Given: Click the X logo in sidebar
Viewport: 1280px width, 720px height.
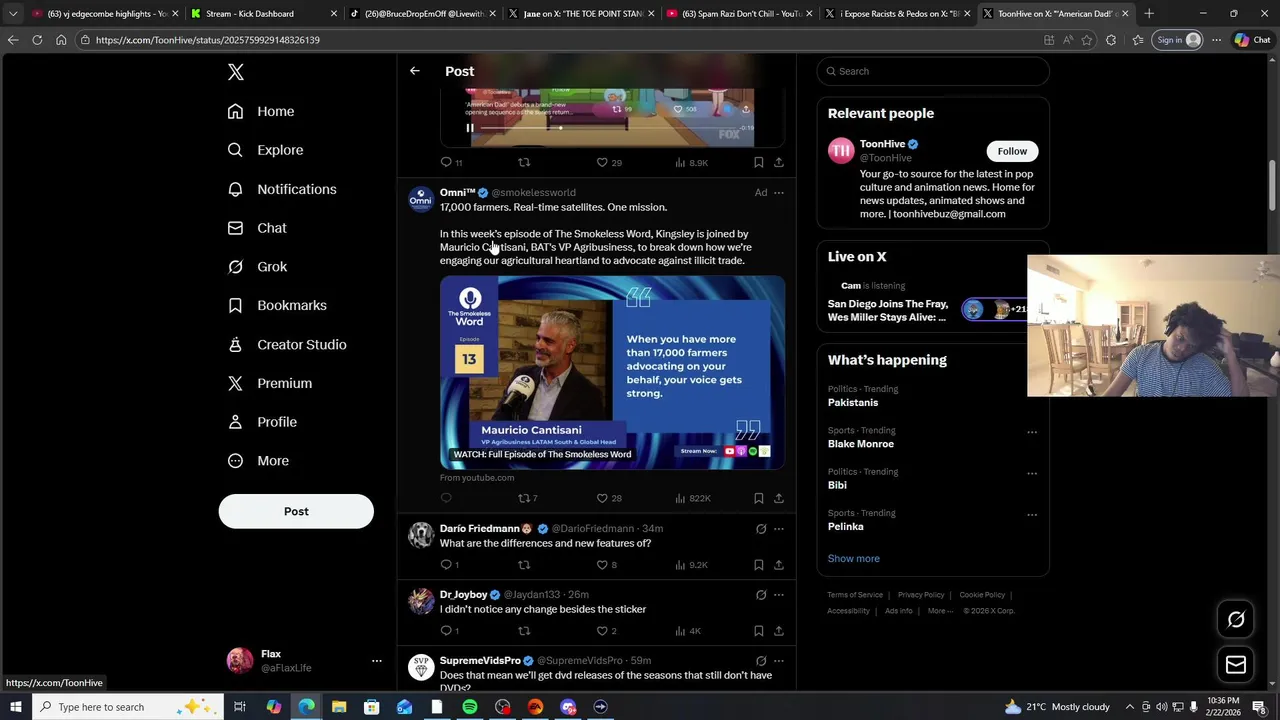Looking at the screenshot, I should pyautogui.click(x=236, y=72).
